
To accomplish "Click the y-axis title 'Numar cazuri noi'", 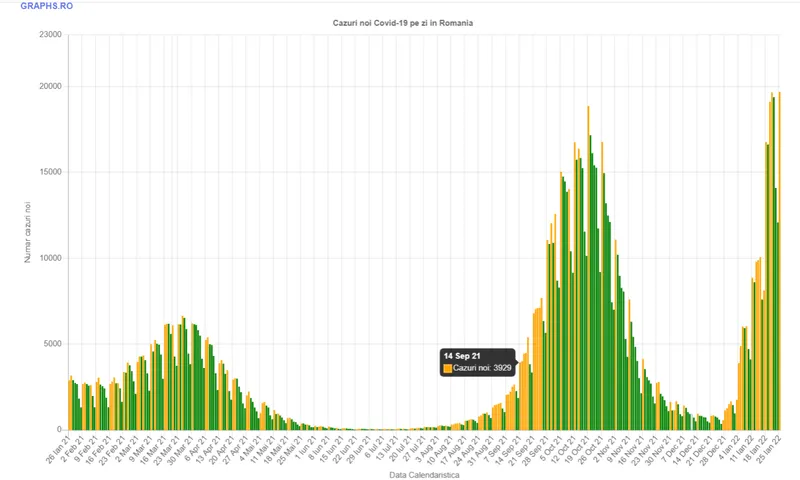I will coord(28,232).
